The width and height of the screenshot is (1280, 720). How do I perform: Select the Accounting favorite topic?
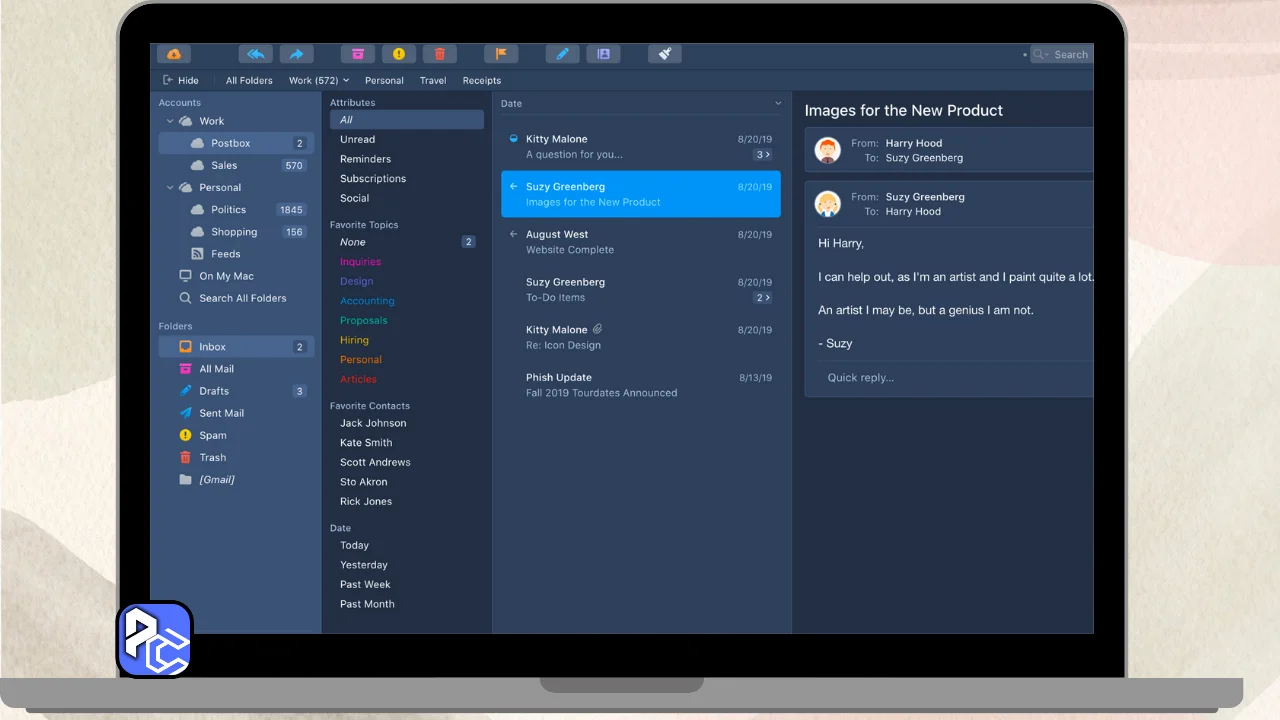click(x=367, y=301)
